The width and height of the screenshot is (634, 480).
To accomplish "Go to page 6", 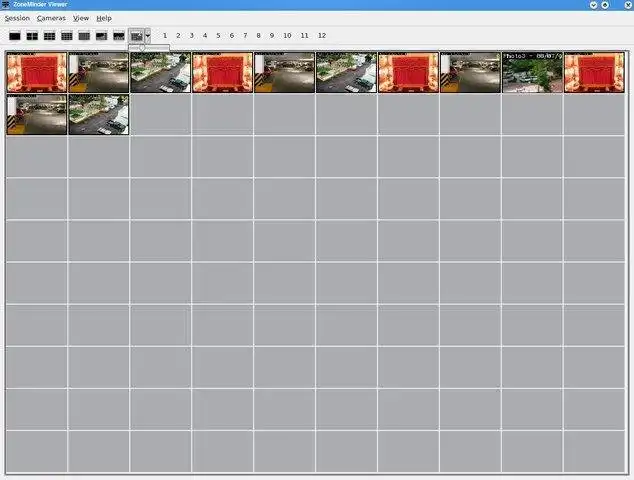I will [x=232, y=36].
